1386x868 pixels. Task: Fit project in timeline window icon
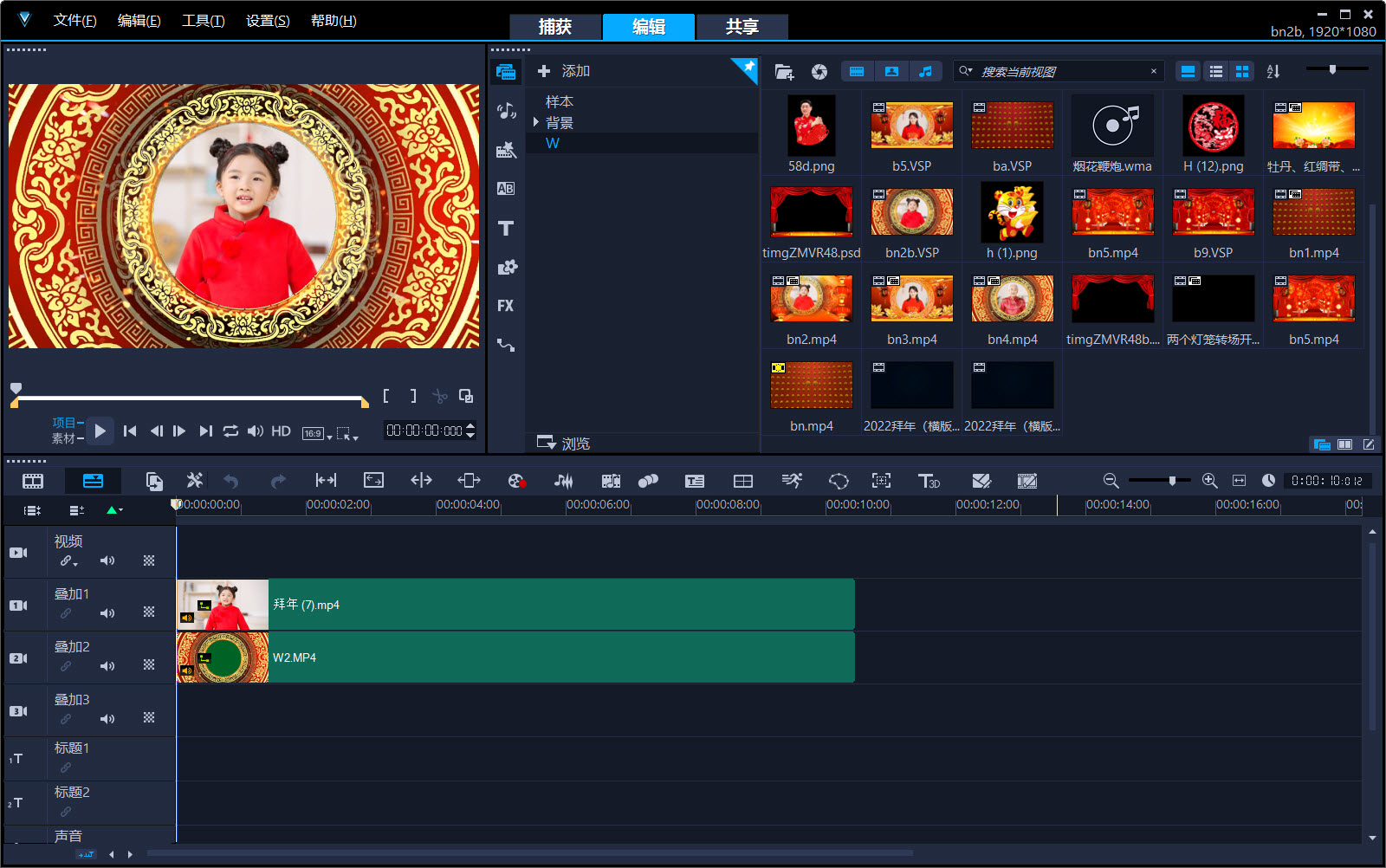(1239, 480)
